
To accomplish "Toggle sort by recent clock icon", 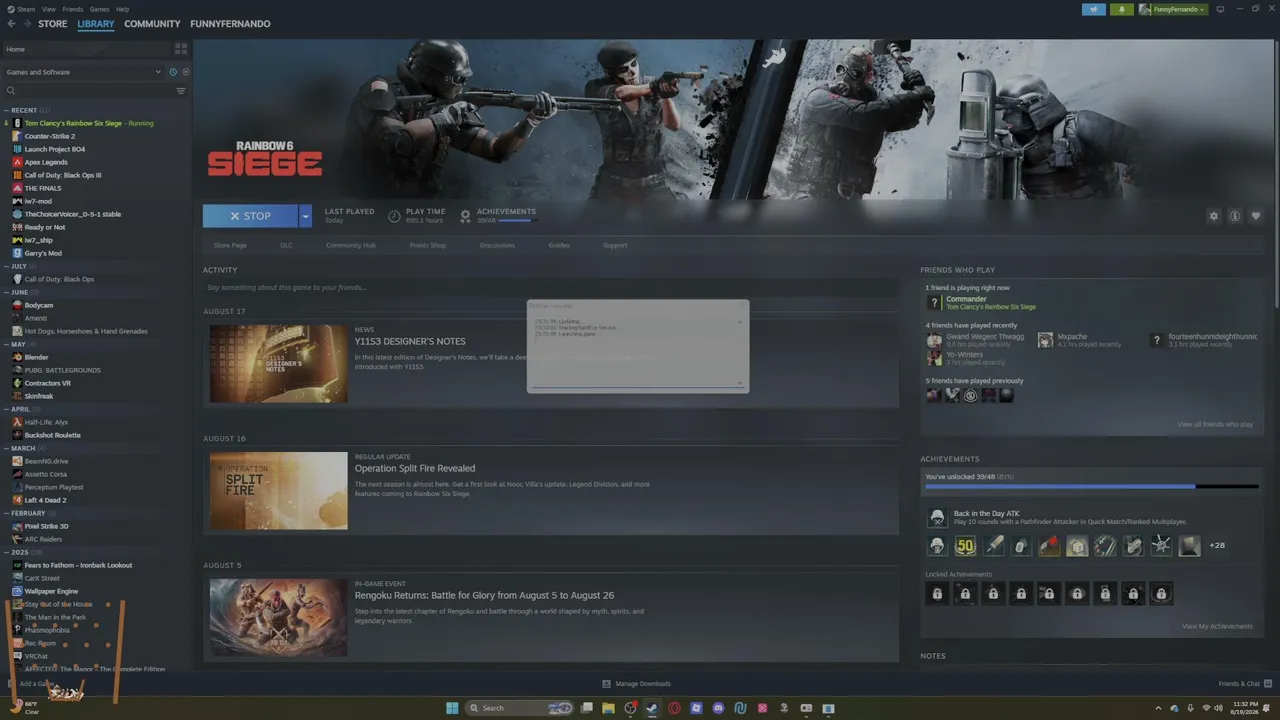I will 173,72.
